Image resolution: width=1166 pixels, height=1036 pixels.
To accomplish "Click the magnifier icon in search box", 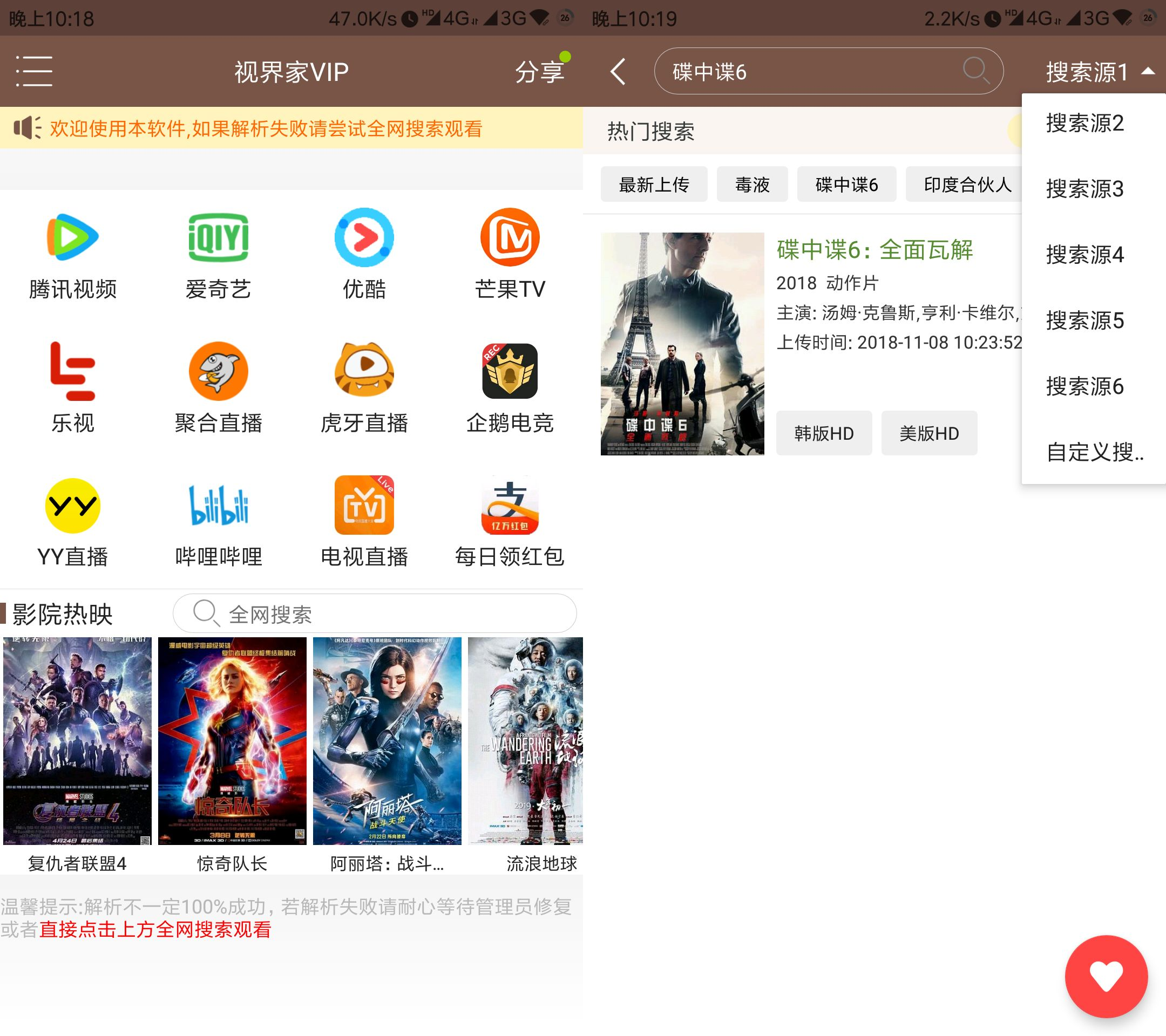I will pyautogui.click(x=975, y=71).
